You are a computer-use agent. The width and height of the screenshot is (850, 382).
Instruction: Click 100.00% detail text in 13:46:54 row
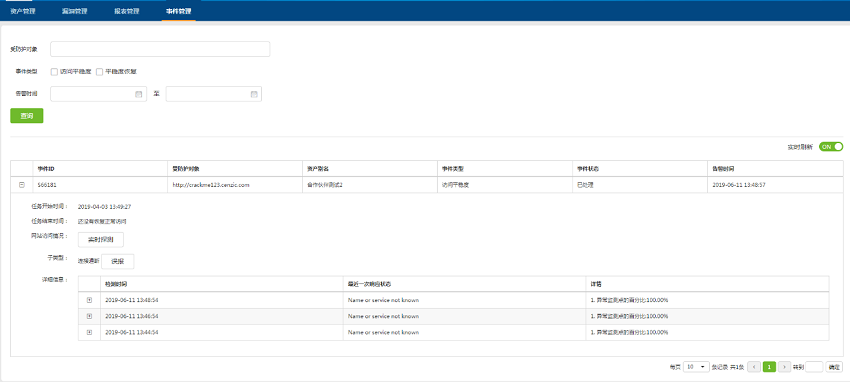629,316
